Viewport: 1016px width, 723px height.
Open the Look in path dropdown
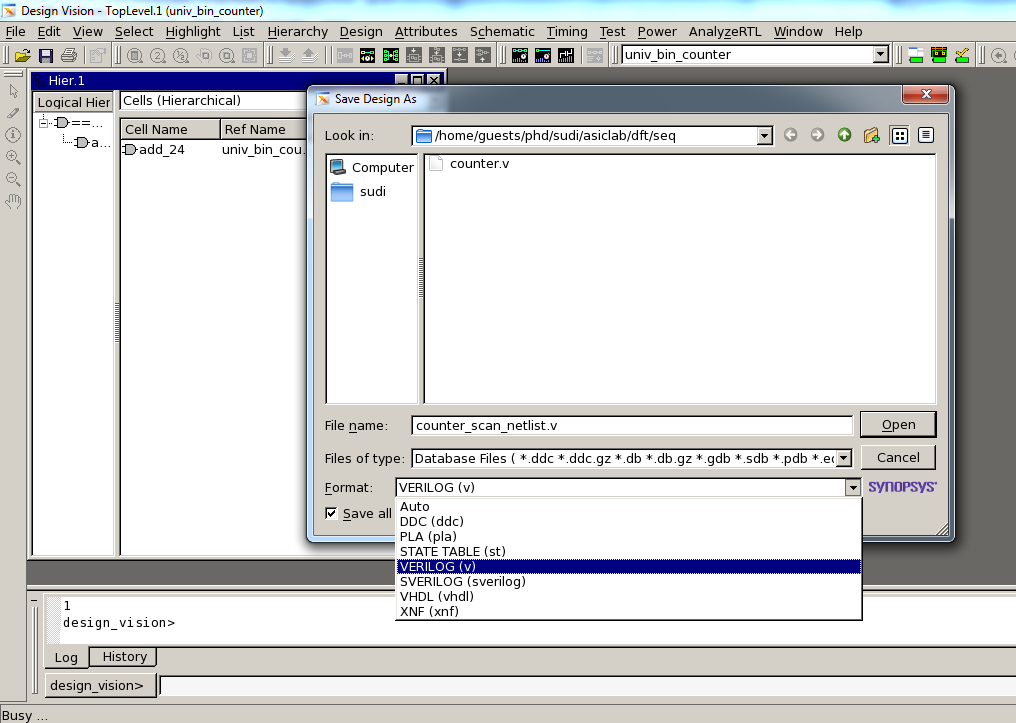click(x=765, y=135)
